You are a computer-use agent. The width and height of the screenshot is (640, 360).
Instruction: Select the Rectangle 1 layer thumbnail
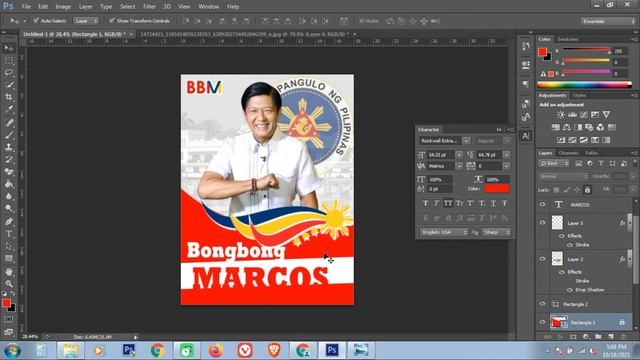point(558,322)
